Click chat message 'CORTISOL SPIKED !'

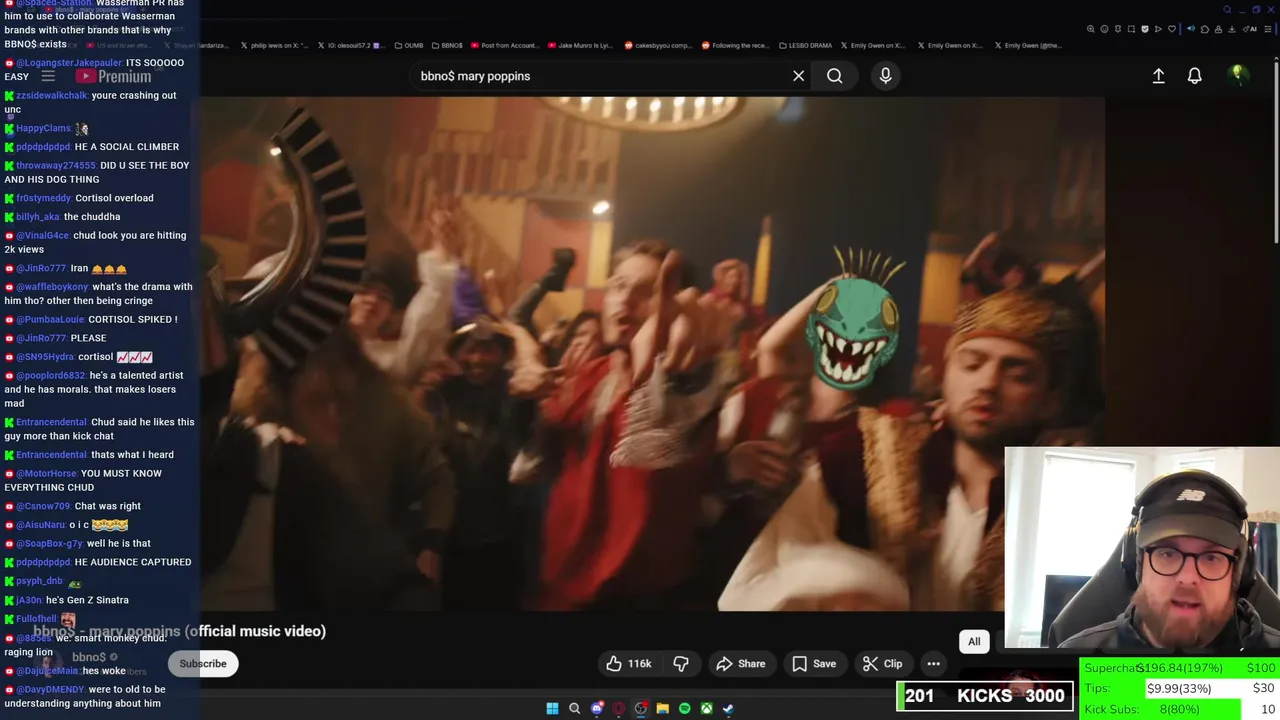133,320
